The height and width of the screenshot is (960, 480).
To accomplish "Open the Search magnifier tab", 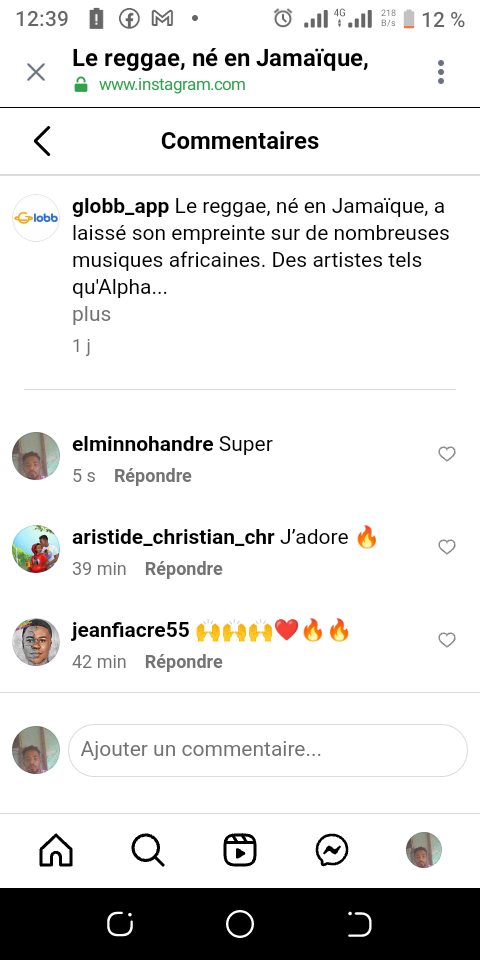I will (x=148, y=850).
